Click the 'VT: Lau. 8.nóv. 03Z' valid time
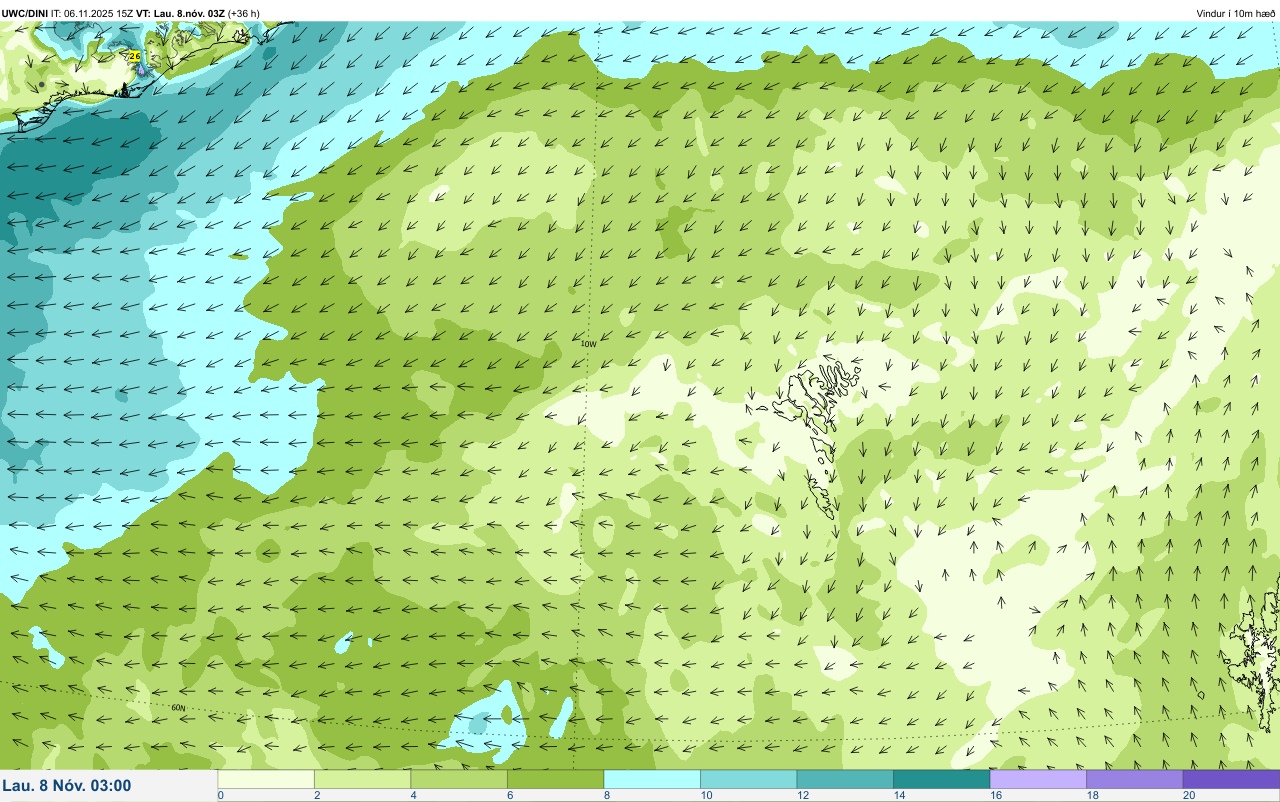The width and height of the screenshot is (1280, 802). point(178,13)
